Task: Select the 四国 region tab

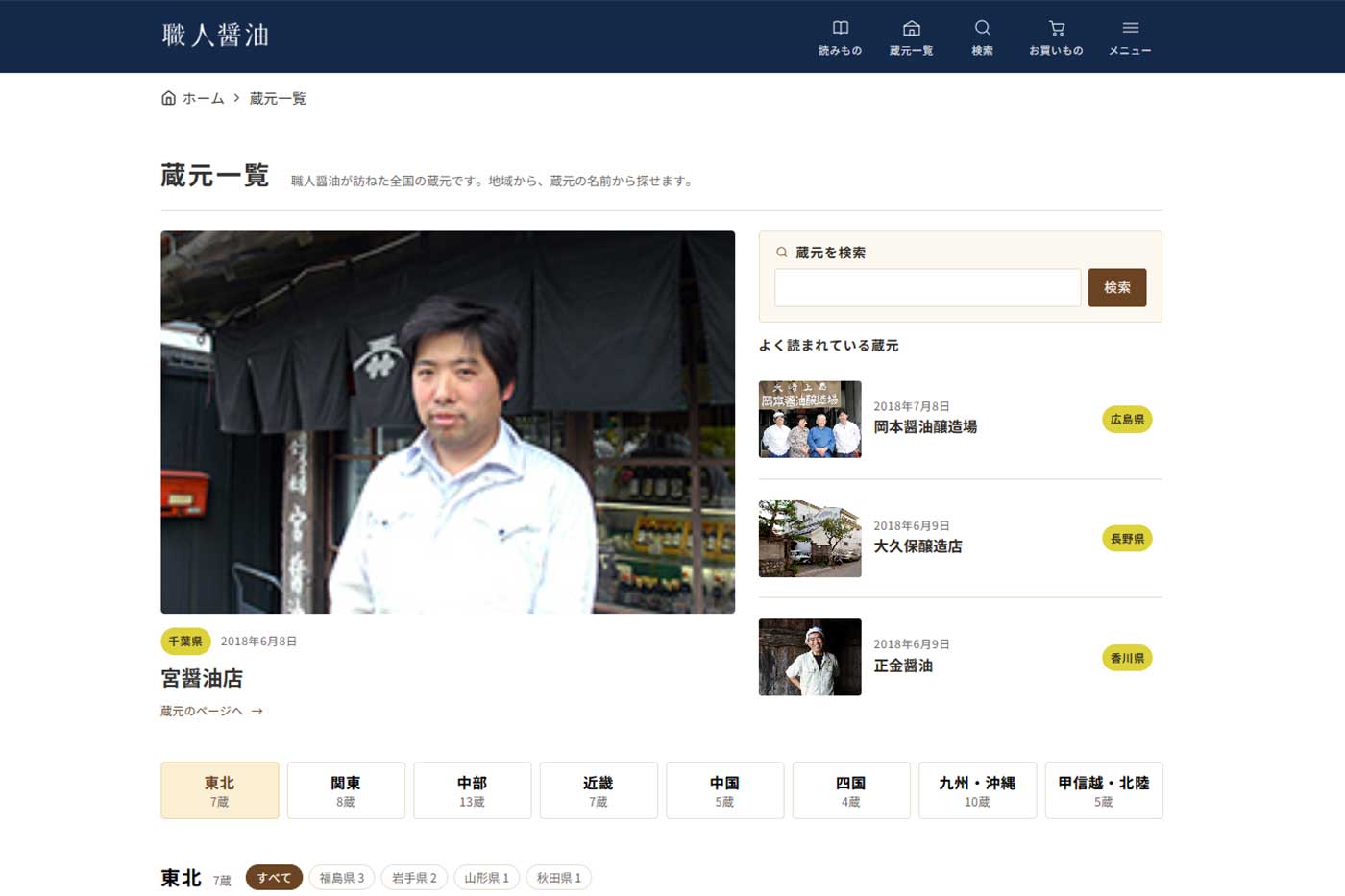Action: 851,790
